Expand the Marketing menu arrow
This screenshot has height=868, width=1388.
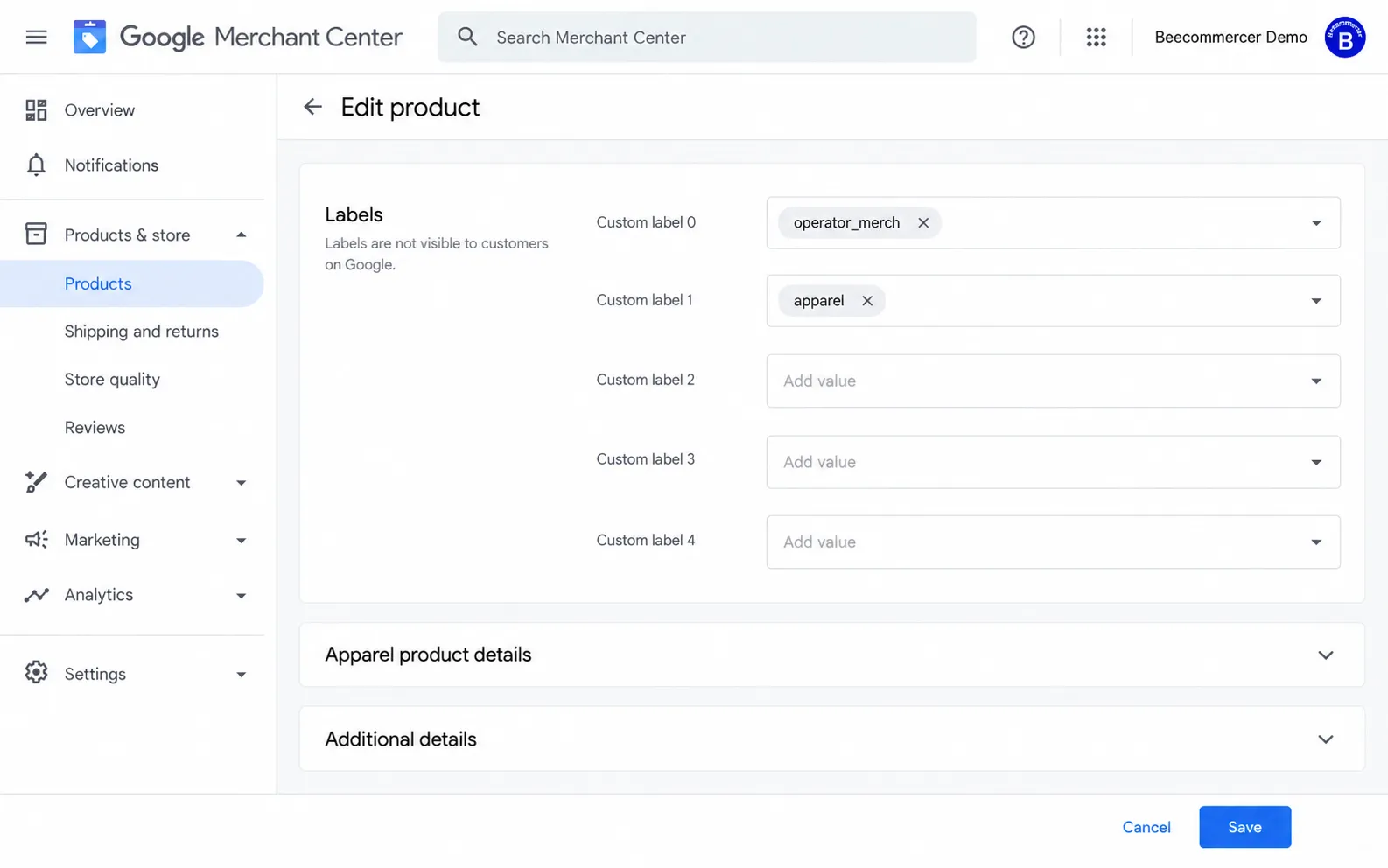coord(241,541)
